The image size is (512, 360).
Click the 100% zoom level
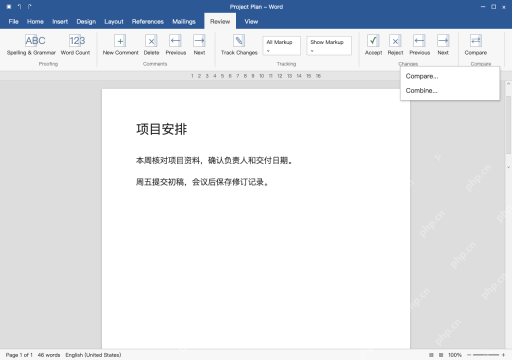[x=455, y=355]
